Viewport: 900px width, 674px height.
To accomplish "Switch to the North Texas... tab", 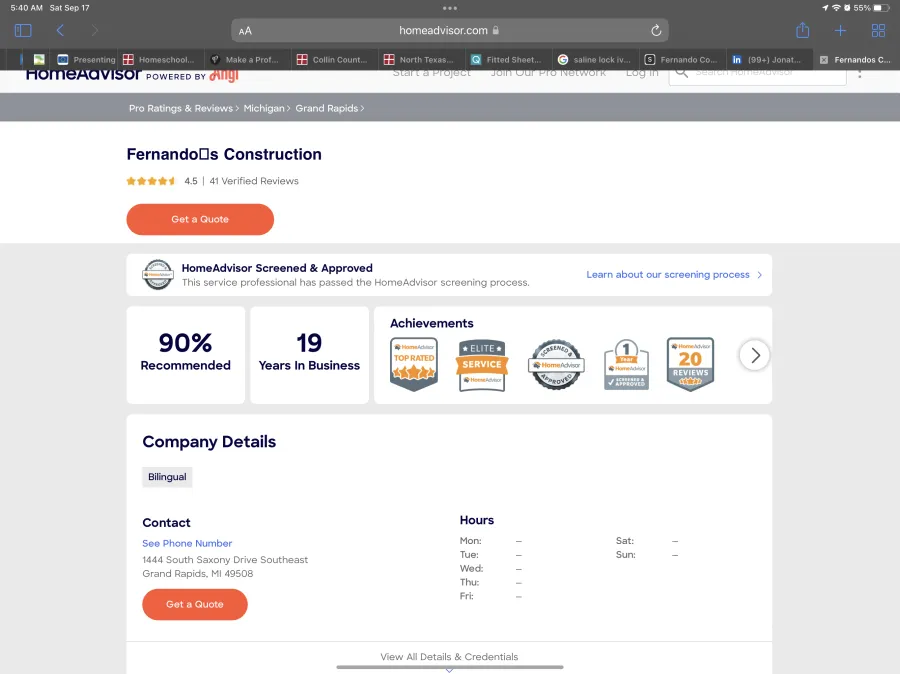I will [x=421, y=60].
